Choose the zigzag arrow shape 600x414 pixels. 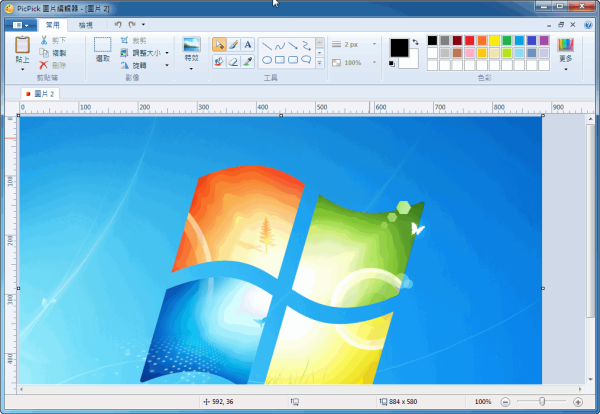(x=306, y=46)
